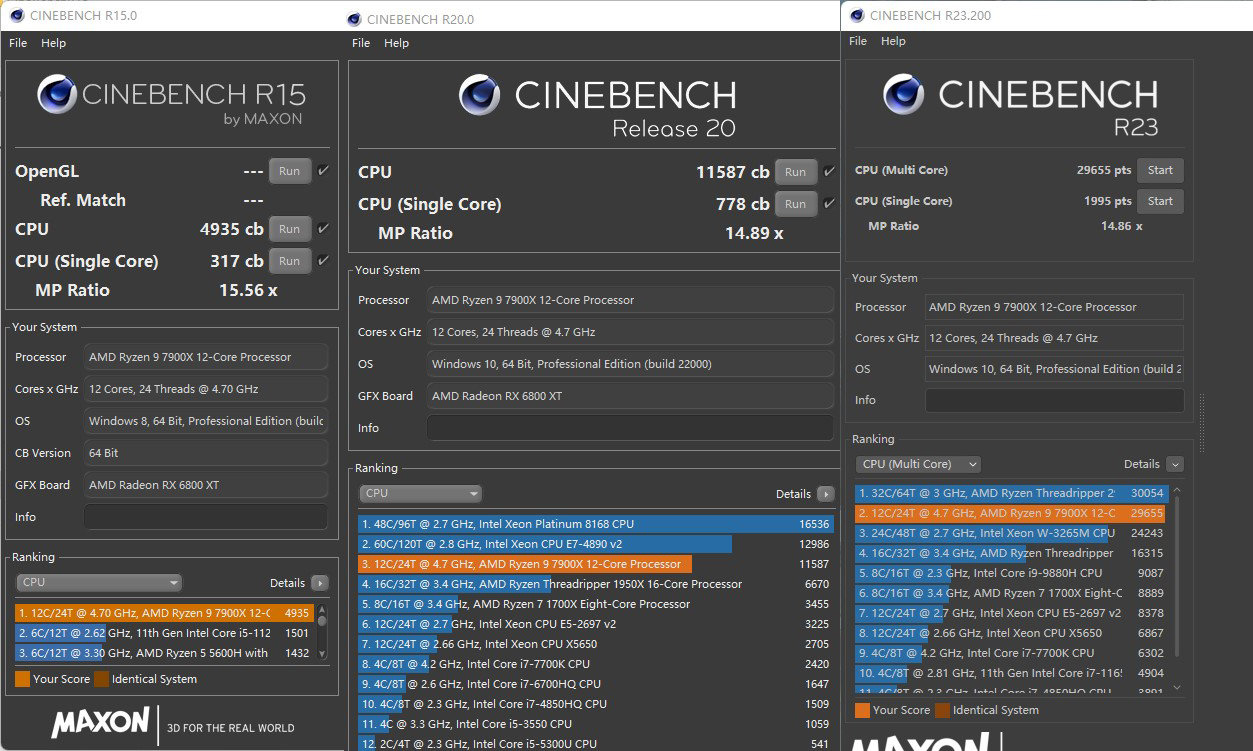Click the Cinebench R23.200 title bar icon
This screenshot has height=751, width=1253.
(x=857, y=15)
